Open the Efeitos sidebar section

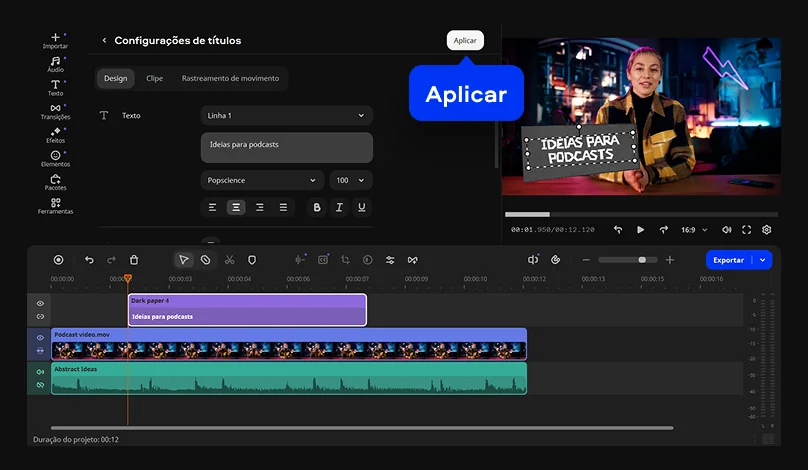tap(55, 135)
